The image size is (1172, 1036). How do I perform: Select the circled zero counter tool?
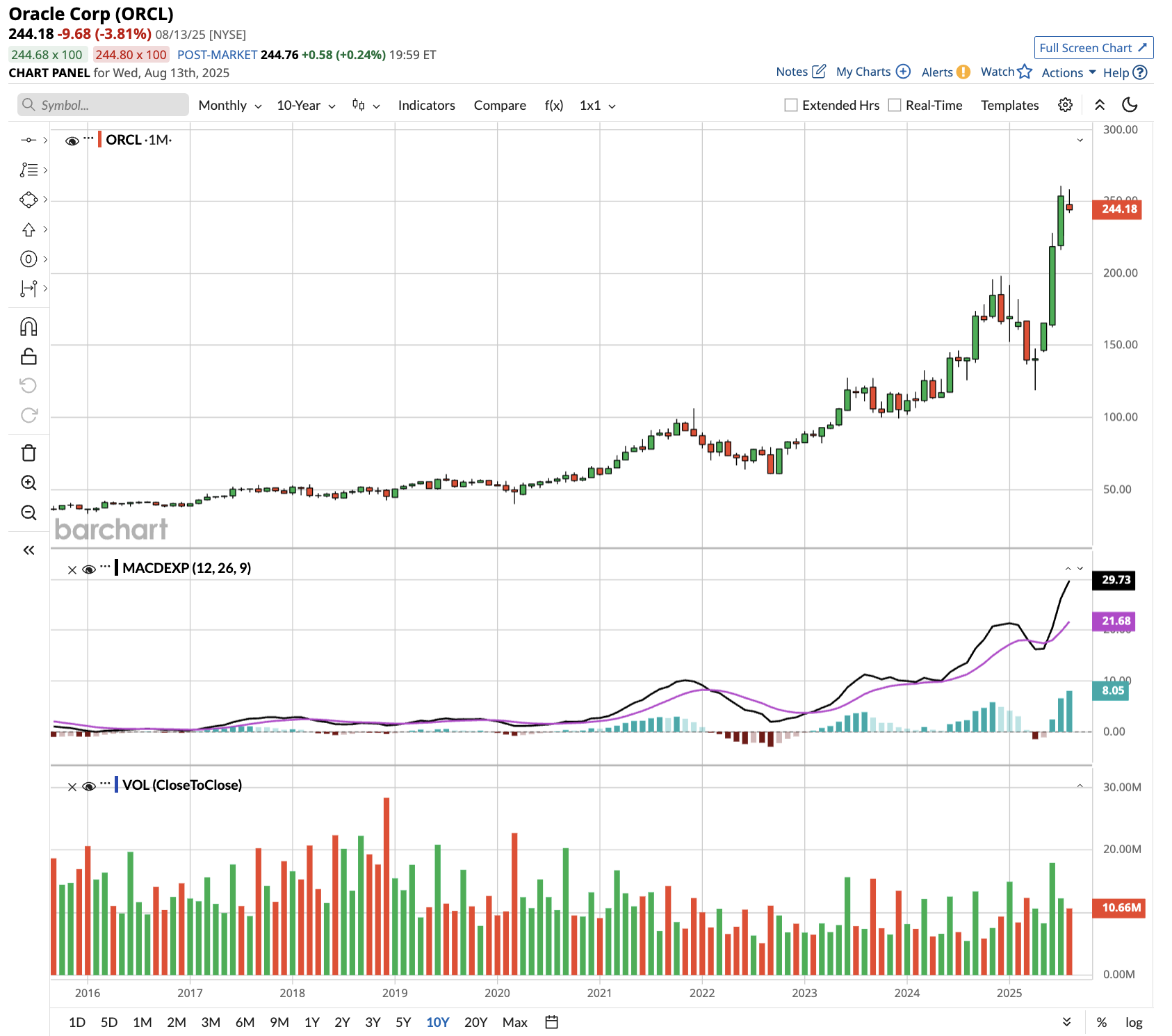(29, 259)
